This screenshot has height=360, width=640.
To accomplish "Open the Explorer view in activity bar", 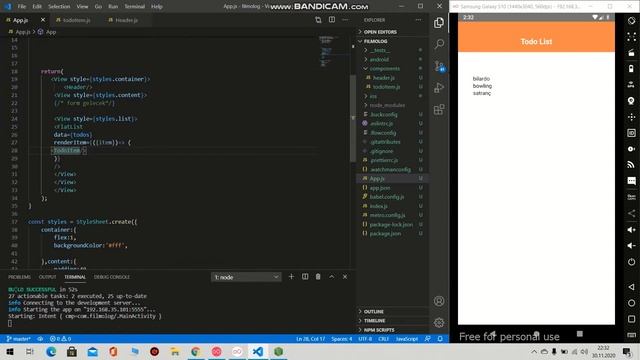I will tap(439, 23).
